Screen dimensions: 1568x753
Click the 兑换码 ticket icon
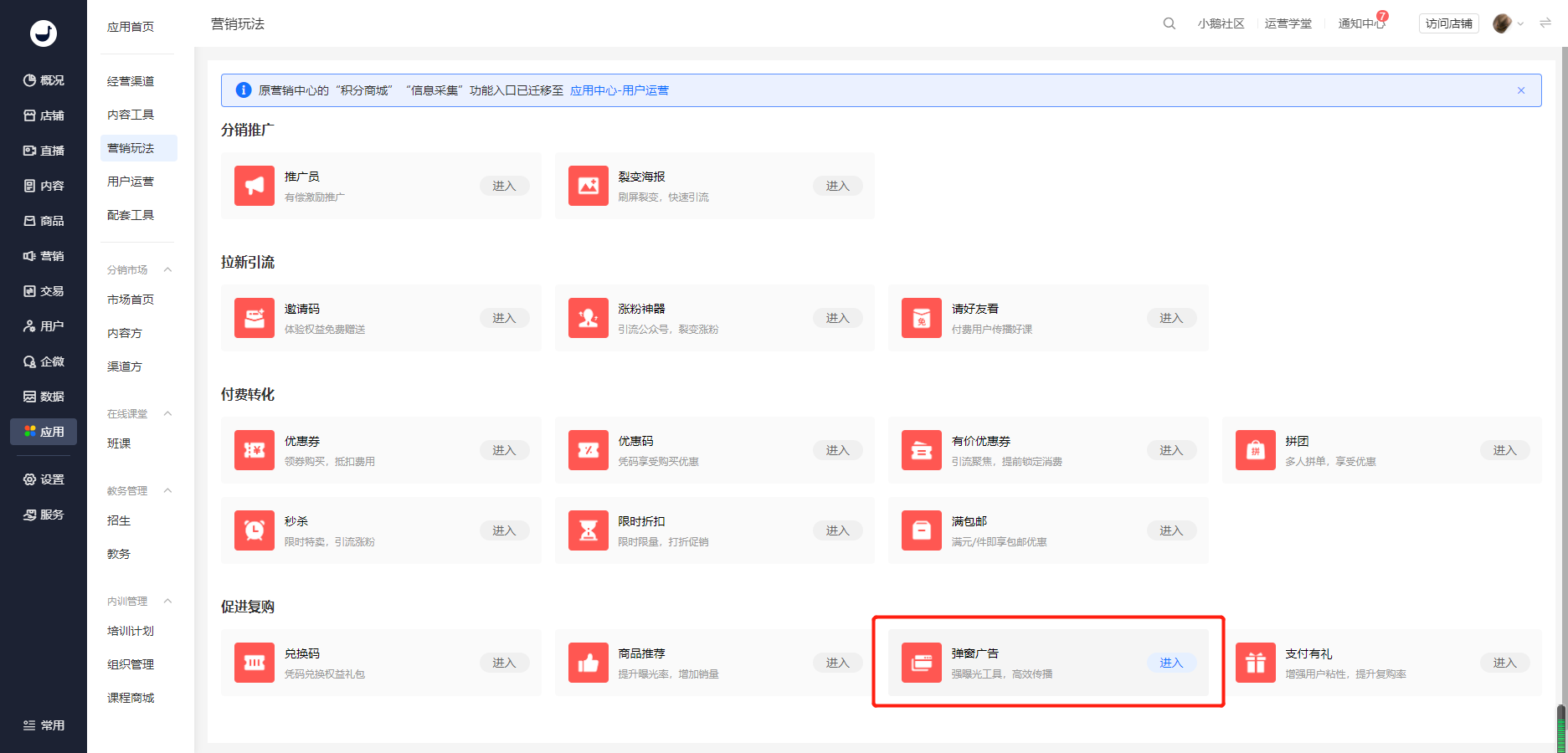pos(254,663)
